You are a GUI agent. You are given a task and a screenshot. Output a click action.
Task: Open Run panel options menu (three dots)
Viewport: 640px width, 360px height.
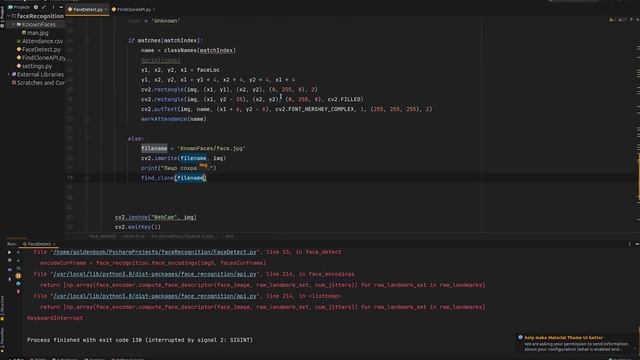629,244
